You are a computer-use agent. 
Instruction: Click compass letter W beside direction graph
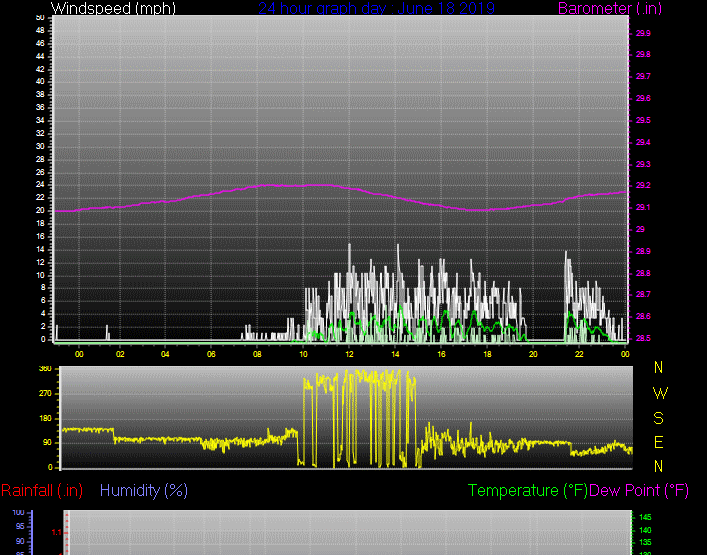pos(660,393)
